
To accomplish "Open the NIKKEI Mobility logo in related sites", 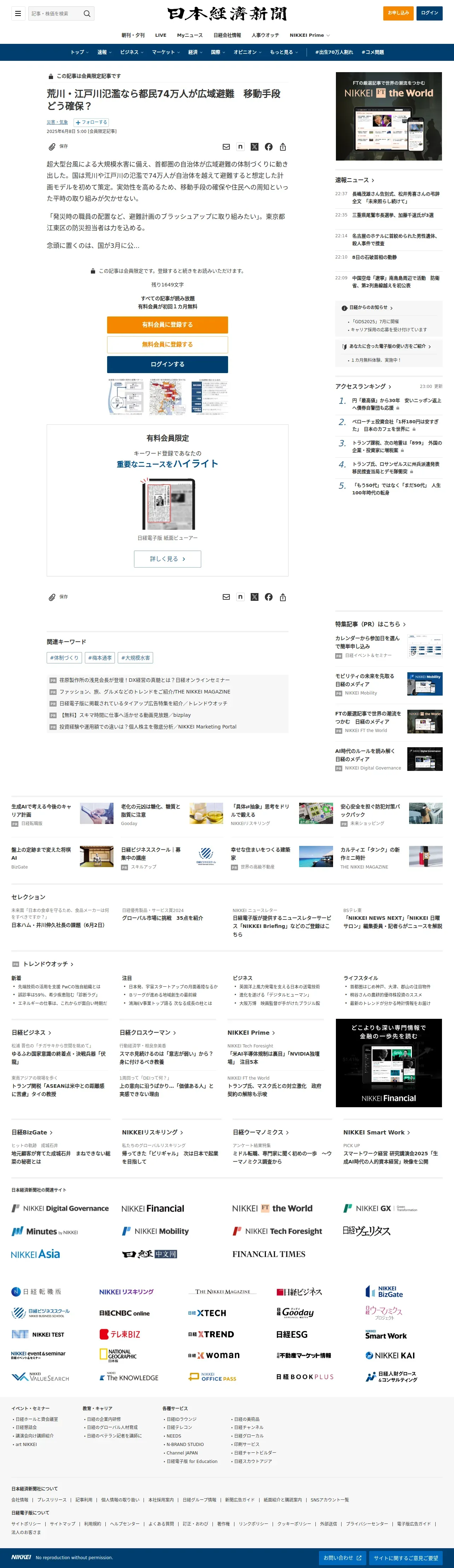I will point(155,1231).
